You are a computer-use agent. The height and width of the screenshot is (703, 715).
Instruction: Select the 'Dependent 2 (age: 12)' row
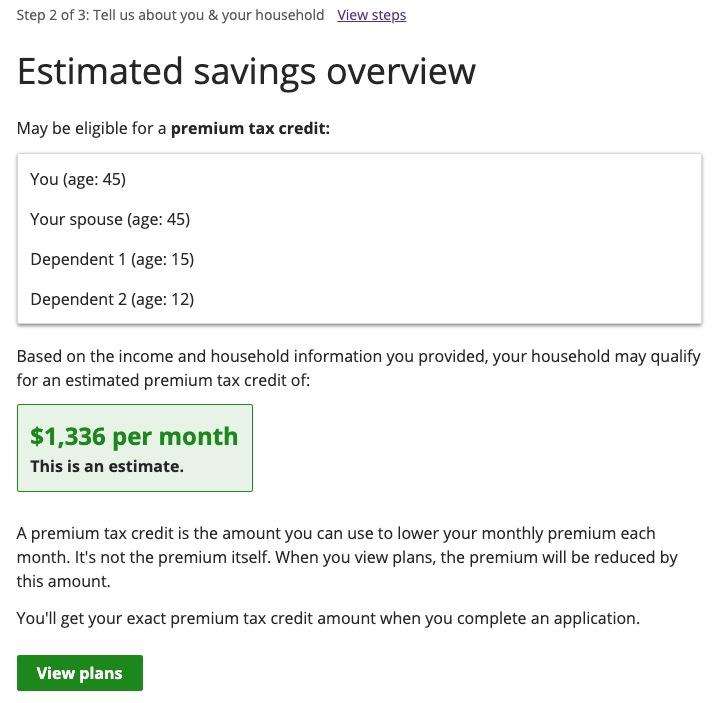click(112, 299)
